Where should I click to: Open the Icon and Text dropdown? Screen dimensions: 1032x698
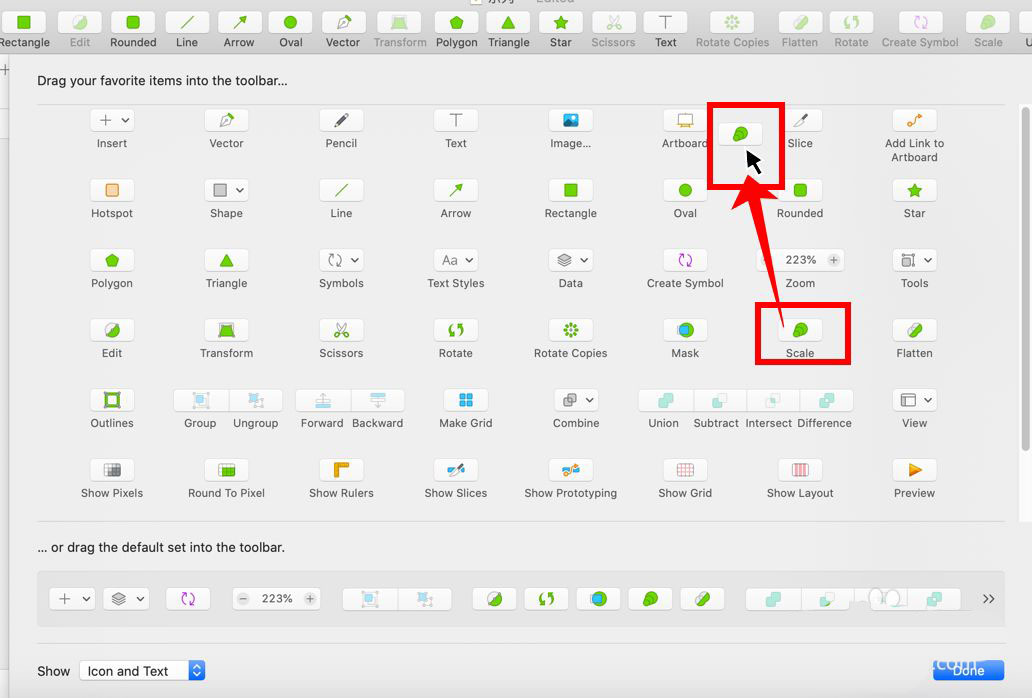click(x=142, y=670)
